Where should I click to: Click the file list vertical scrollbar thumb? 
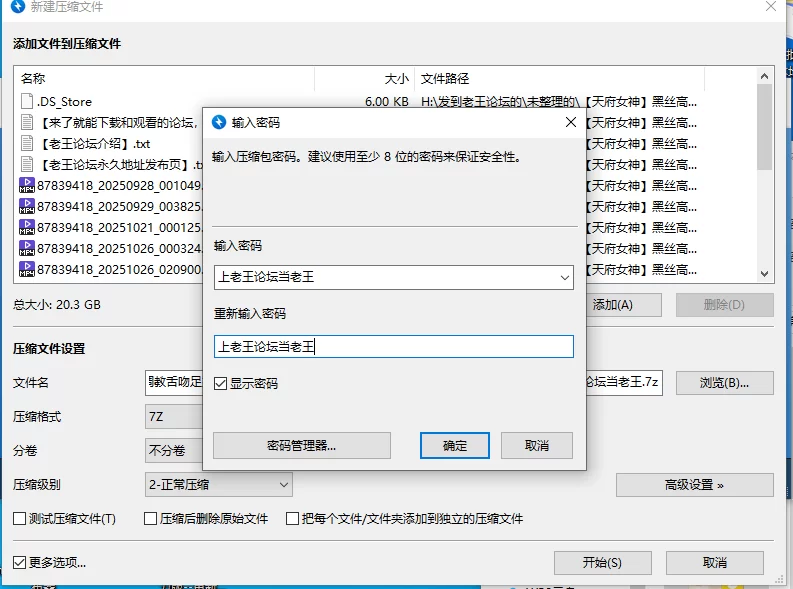(764, 126)
